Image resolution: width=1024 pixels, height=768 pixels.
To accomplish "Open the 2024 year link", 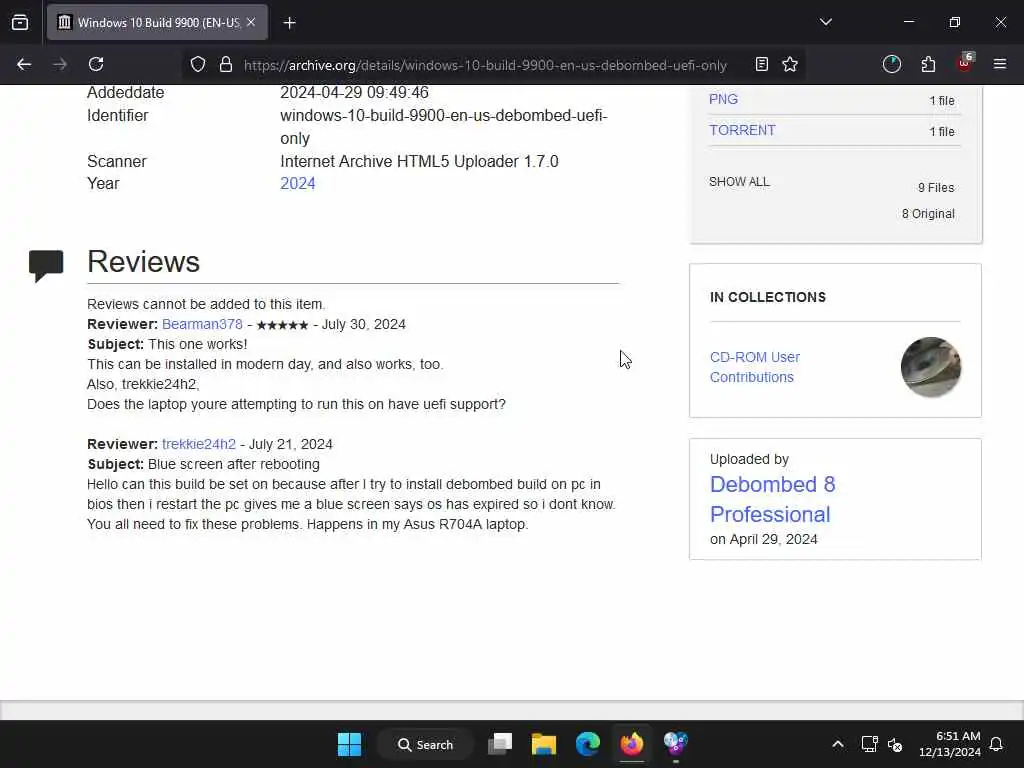I will [x=298, y=184].
